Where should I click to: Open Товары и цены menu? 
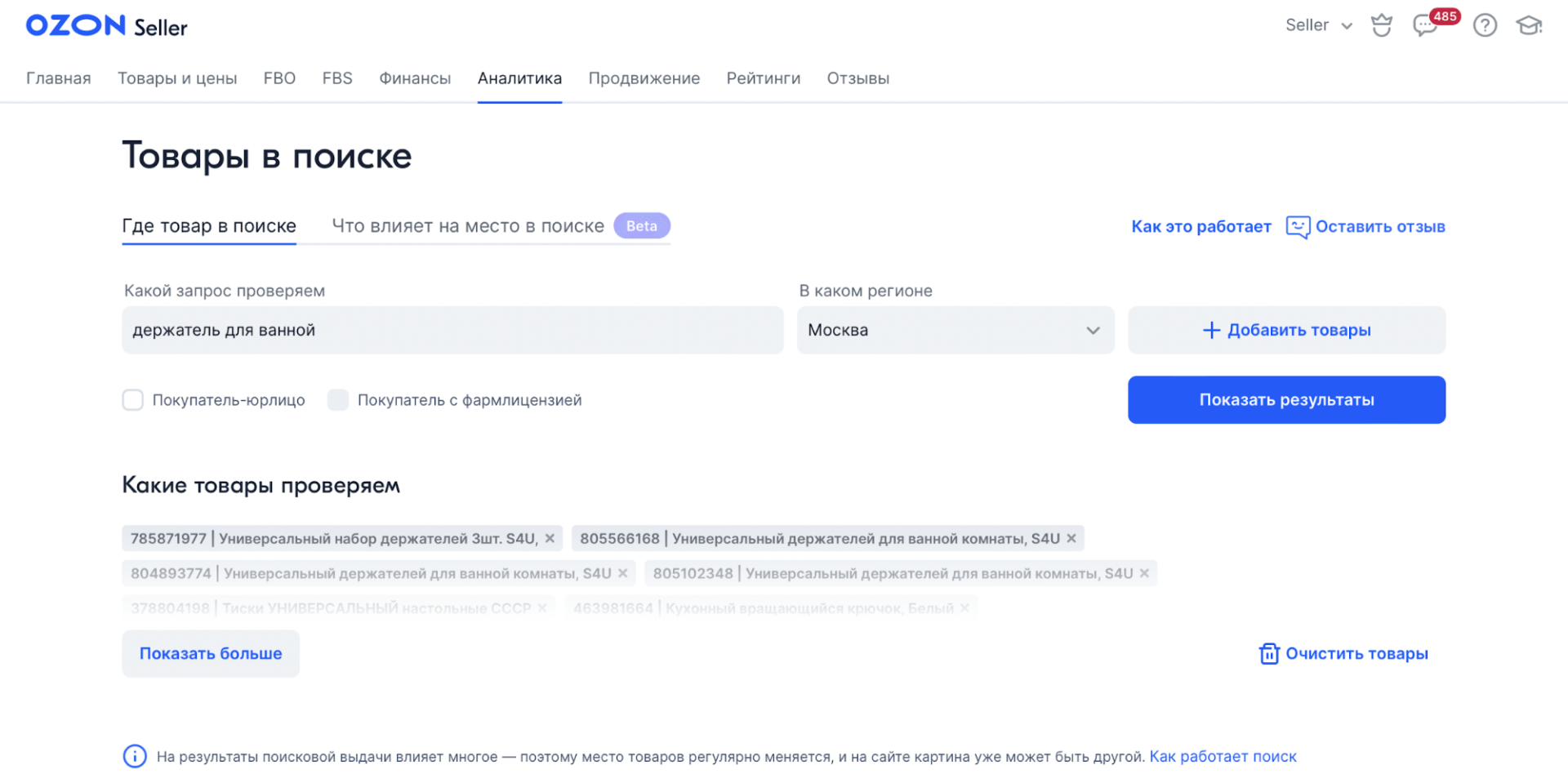click(x=177, y=78)
